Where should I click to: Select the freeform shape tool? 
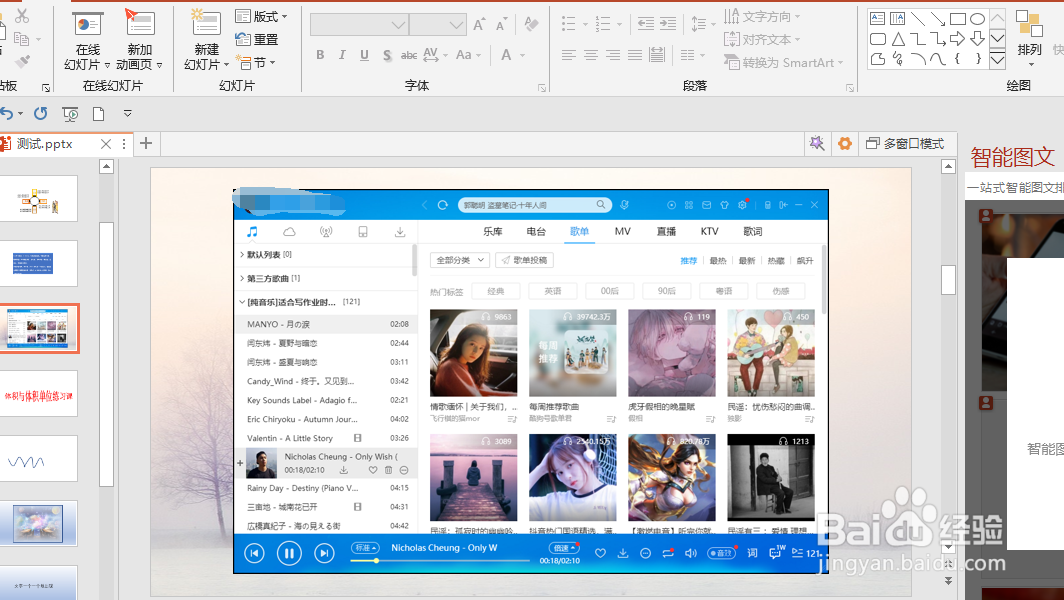(x=877, y=59)
